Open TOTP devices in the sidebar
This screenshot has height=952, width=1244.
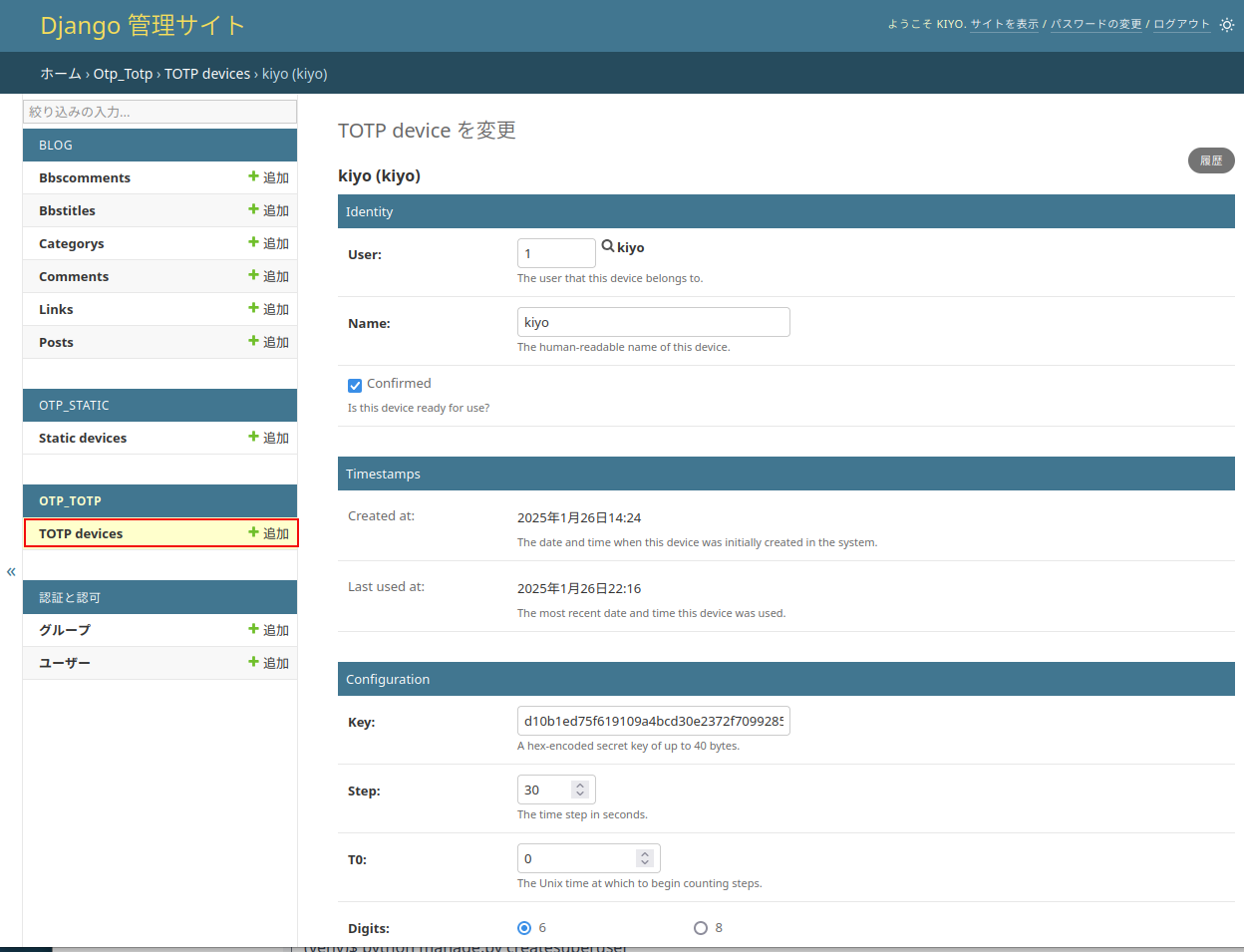coord(81,533)
